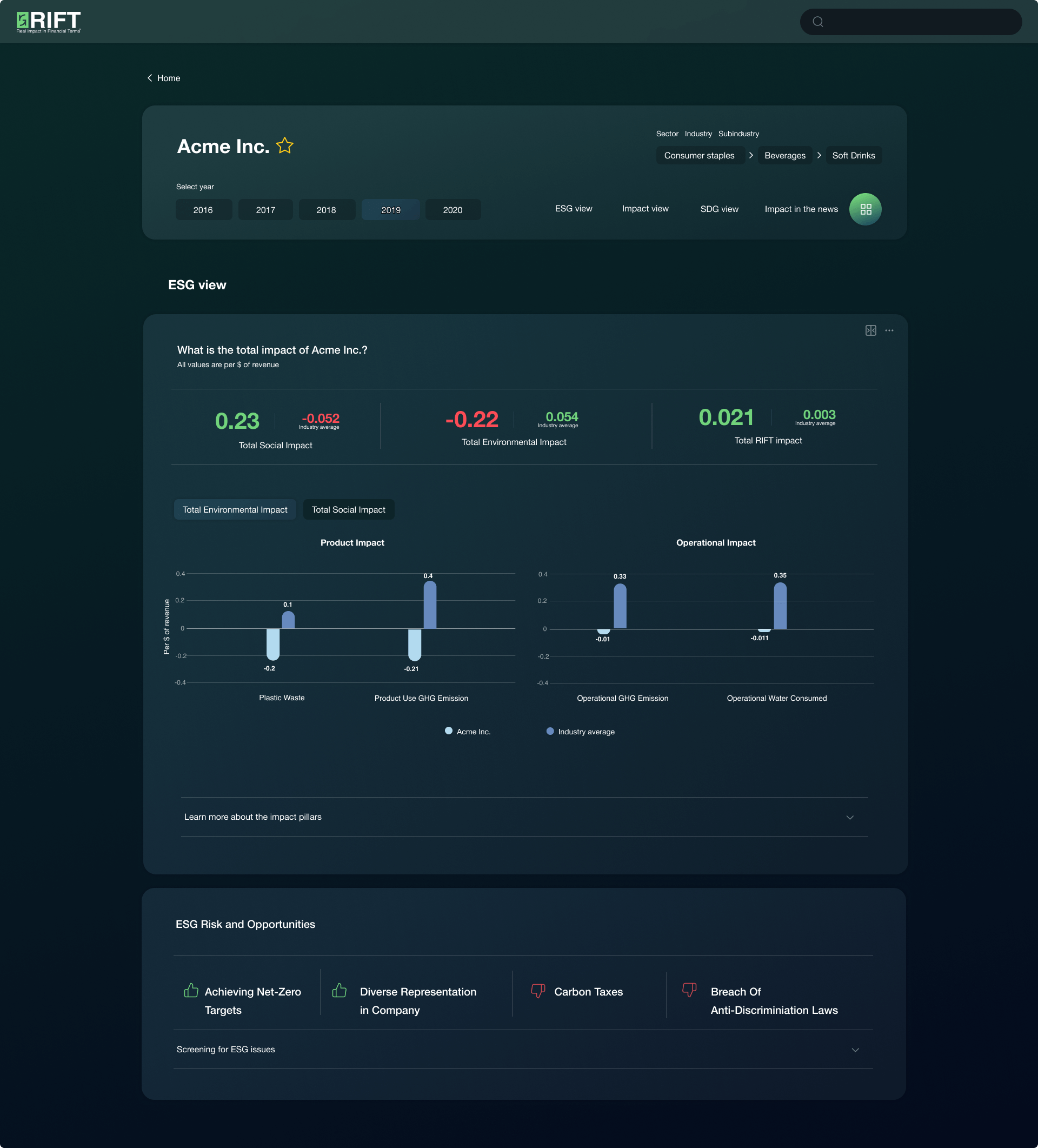
Task: Select year 2019
Action: point(391,210)
